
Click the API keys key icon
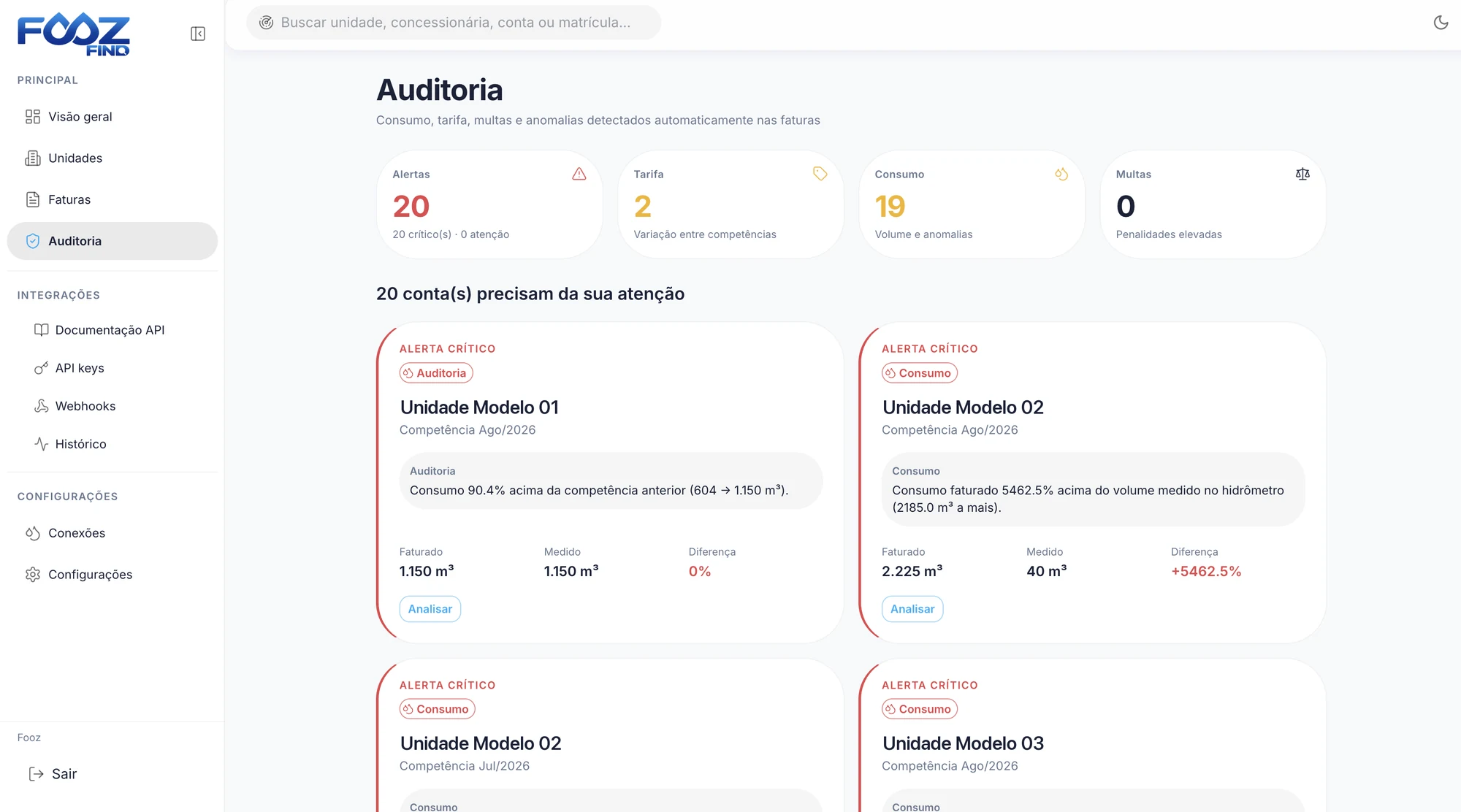42,368
